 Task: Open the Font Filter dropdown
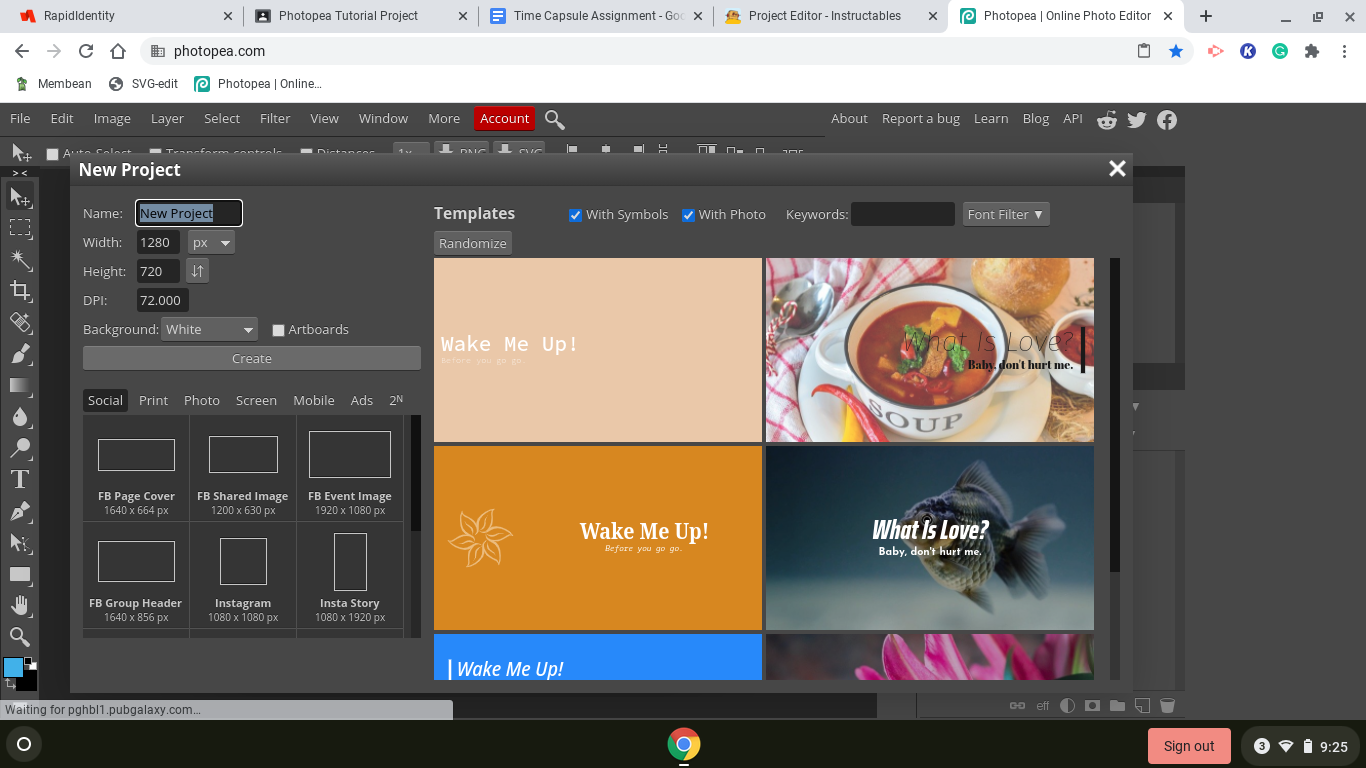pyautogui.click(x=1005, y=214)
